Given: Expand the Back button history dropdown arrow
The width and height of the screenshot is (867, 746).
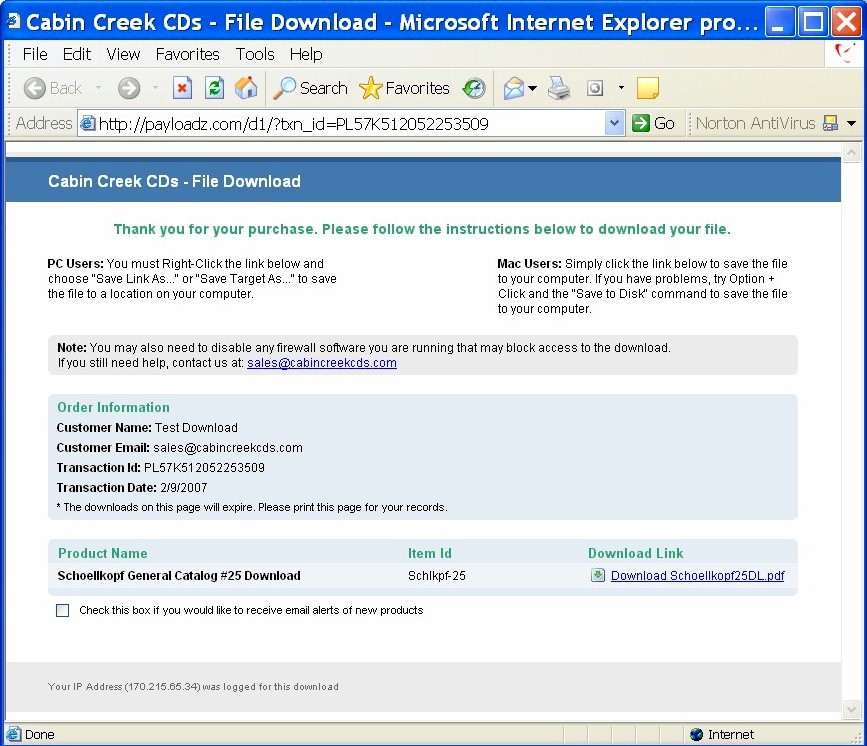Looking at the screenshot, I should (x=98, y=87).
